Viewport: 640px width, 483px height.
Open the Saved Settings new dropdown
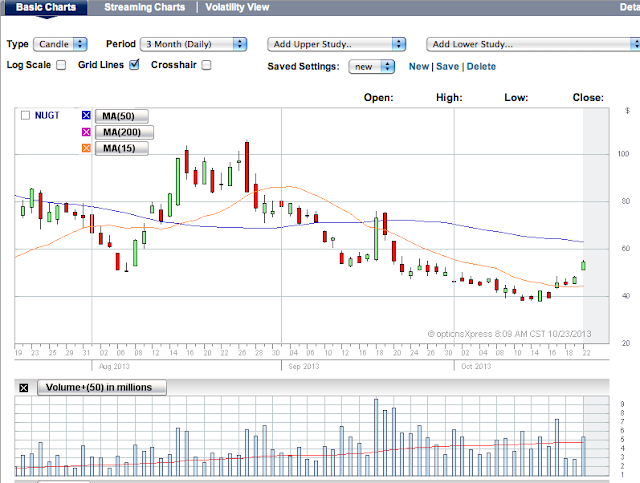click(x=371, y=67)
